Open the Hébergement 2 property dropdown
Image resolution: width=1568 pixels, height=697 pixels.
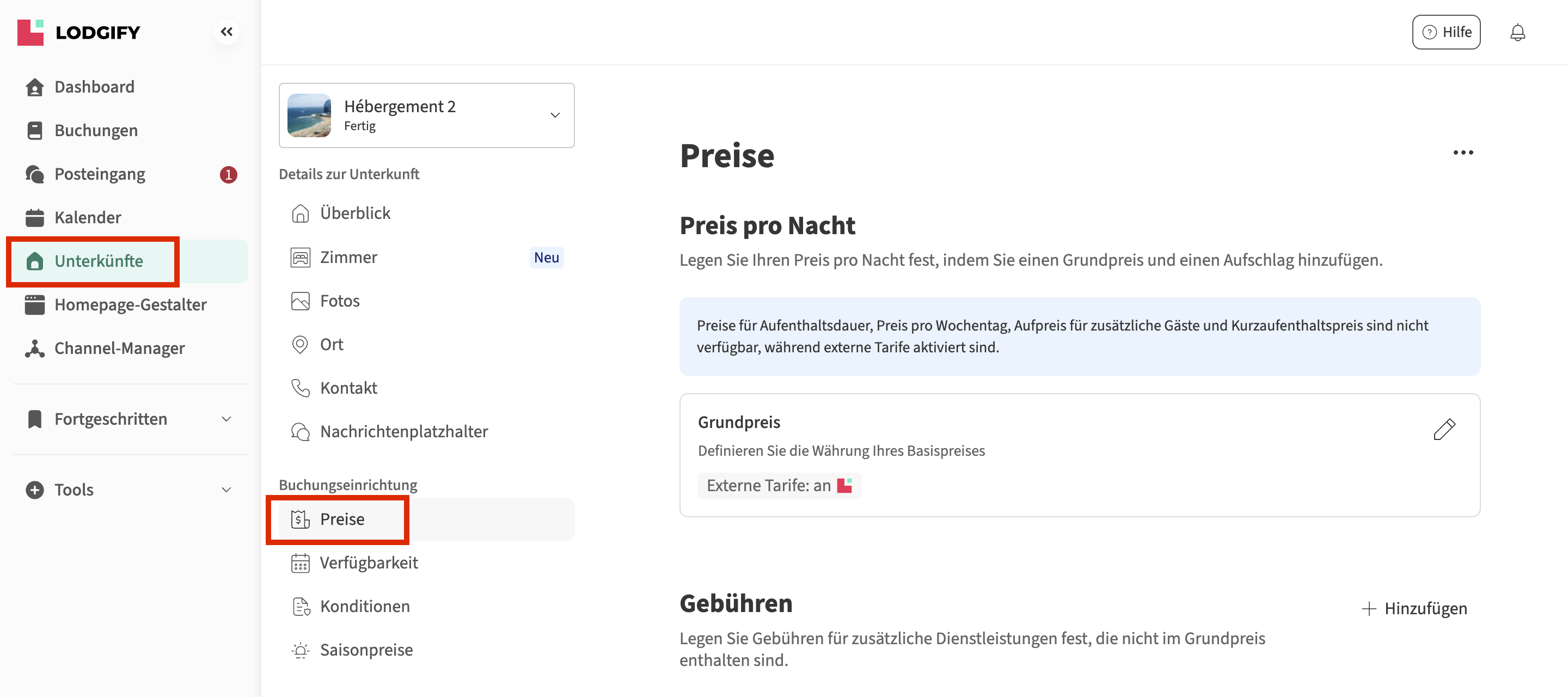[x=555, y=115]
